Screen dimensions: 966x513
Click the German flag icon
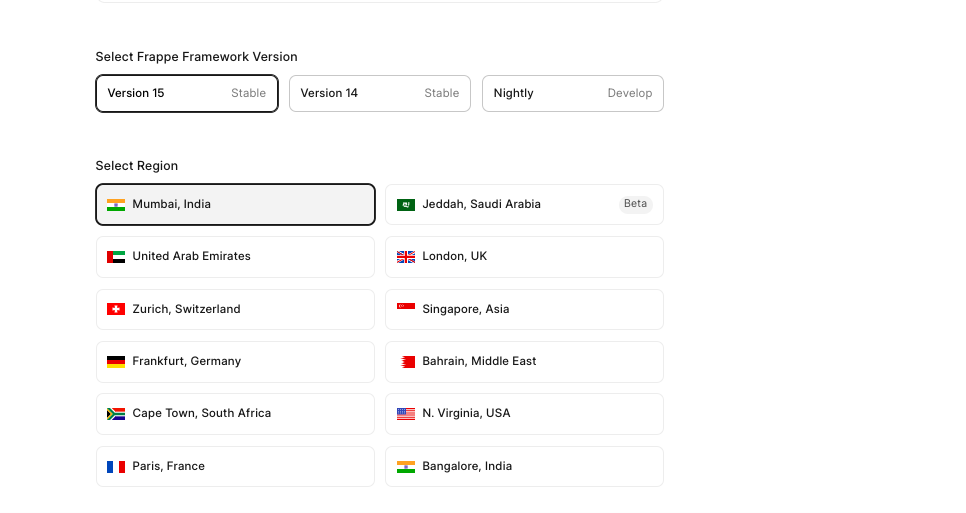coord(116,361)
